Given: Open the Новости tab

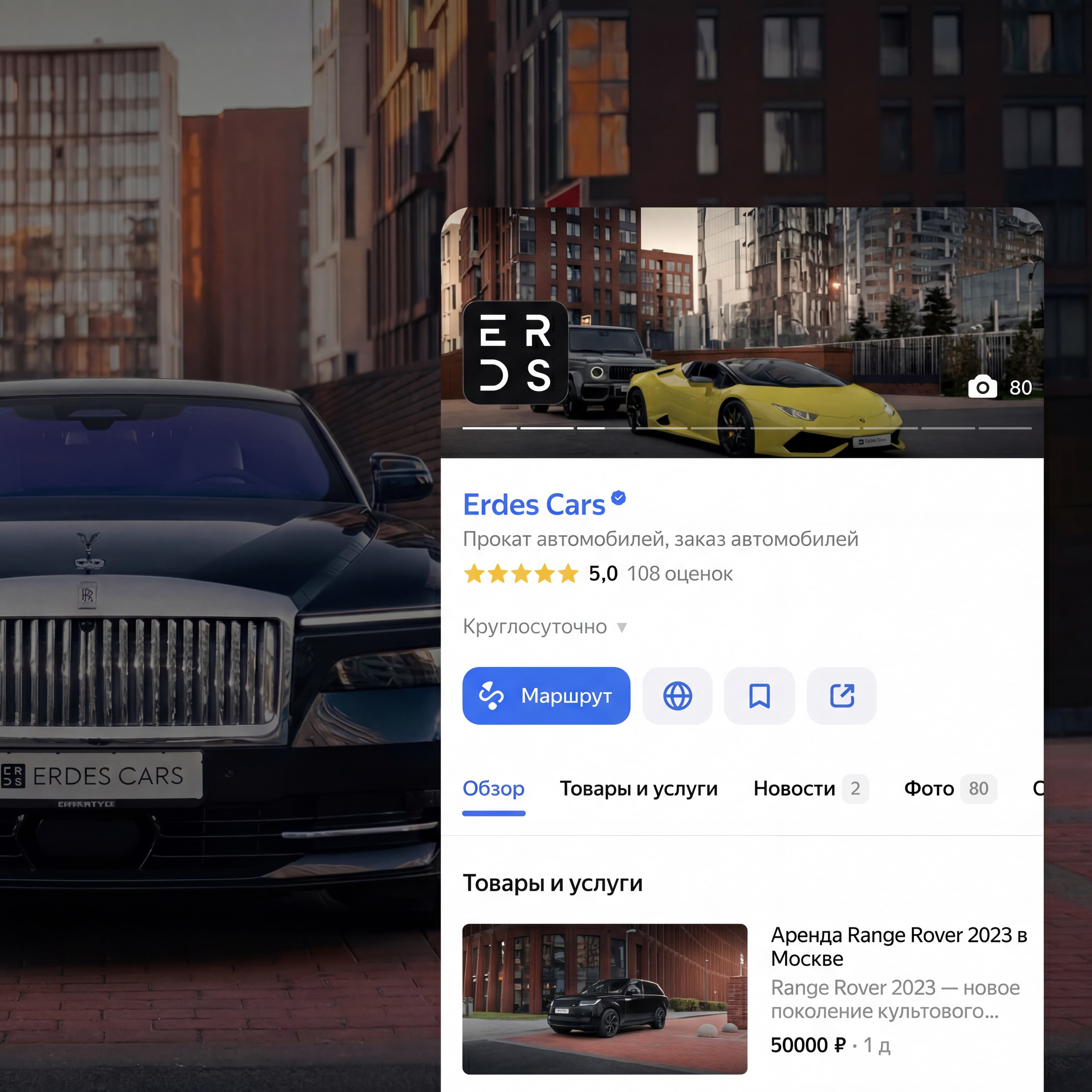Looking at the screenshot, I should click(794, 789).
